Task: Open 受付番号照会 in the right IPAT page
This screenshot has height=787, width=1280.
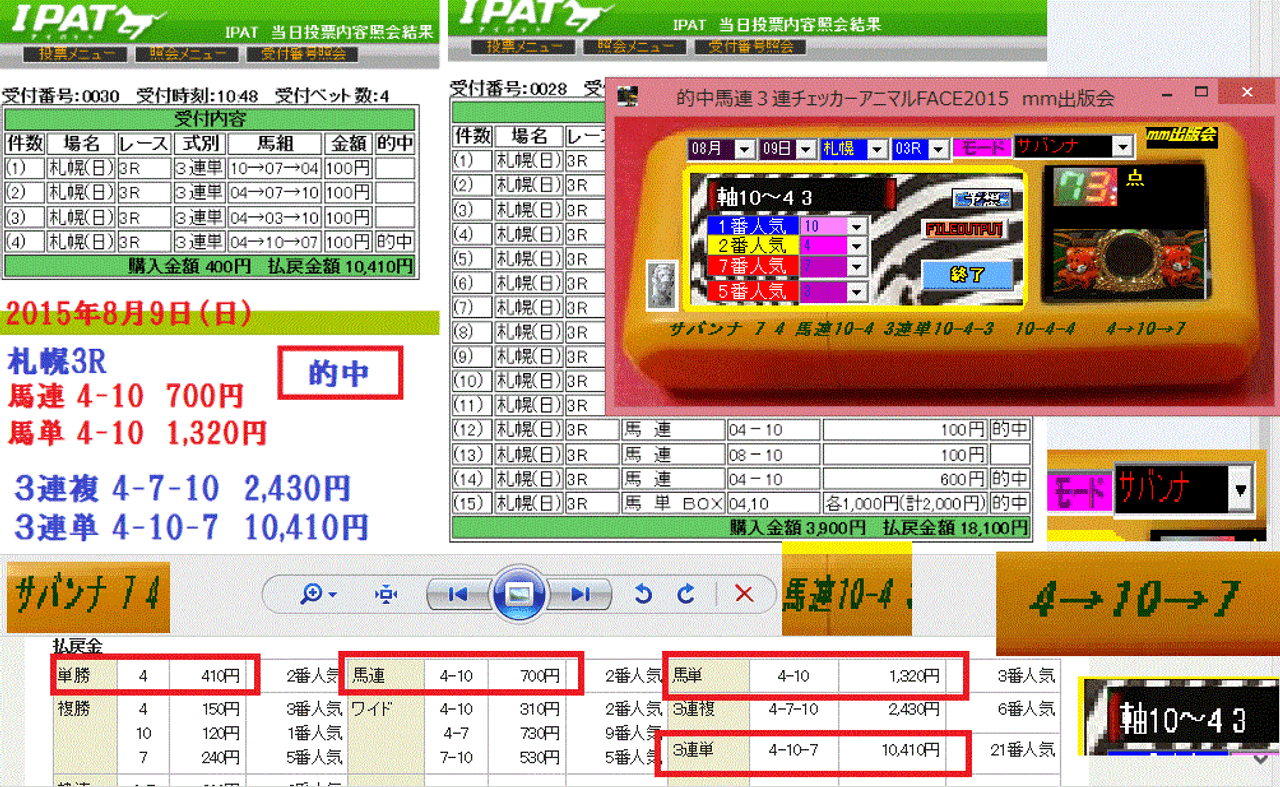Action: tap(750, 47)
